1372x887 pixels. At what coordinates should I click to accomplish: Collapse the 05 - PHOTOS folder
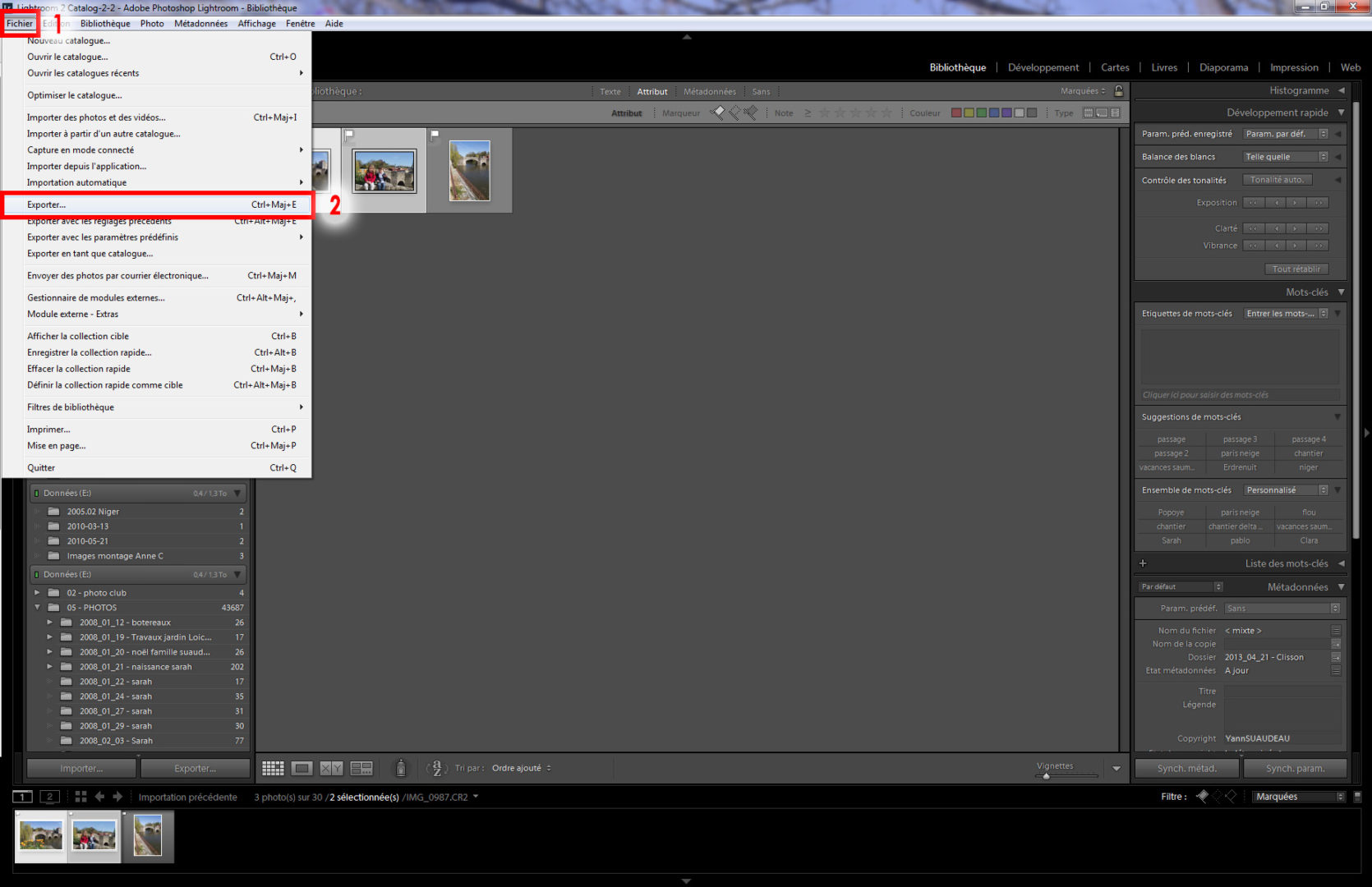tap(37, 608)
